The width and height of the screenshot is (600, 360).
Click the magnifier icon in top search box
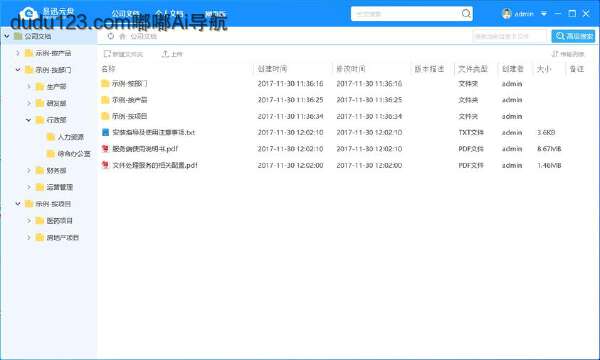[466, 14]
